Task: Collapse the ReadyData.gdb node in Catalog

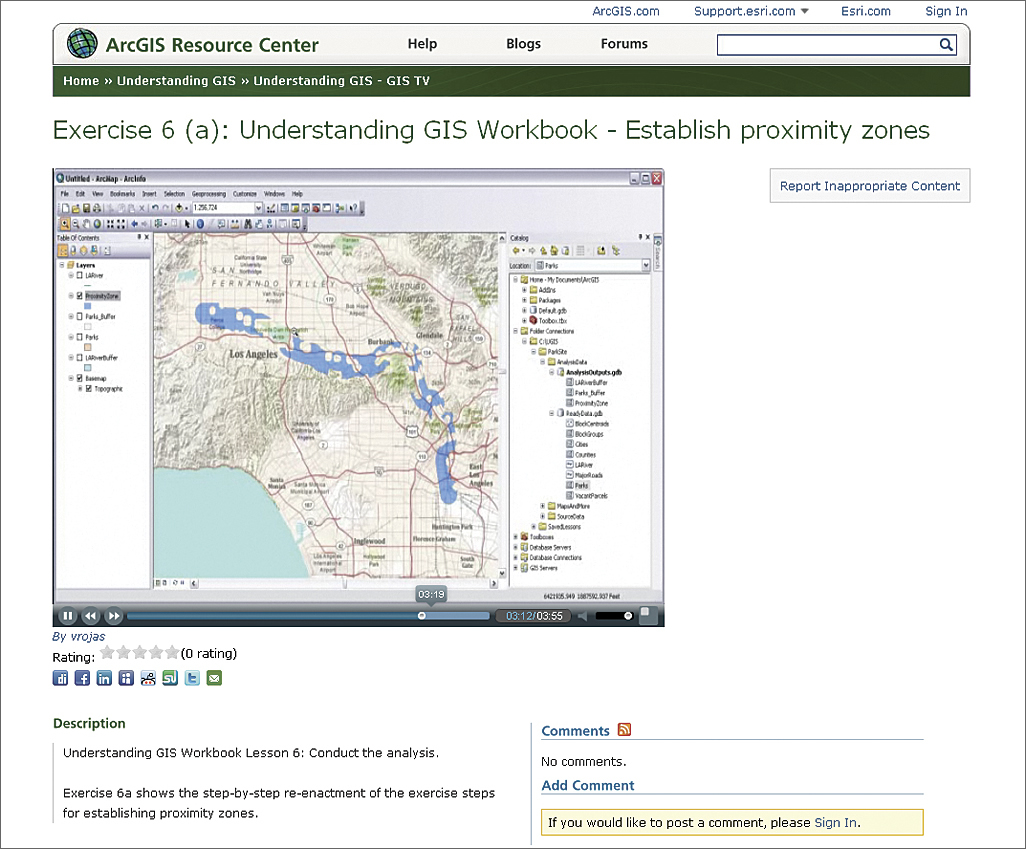Action: click(x=552, y=413)
